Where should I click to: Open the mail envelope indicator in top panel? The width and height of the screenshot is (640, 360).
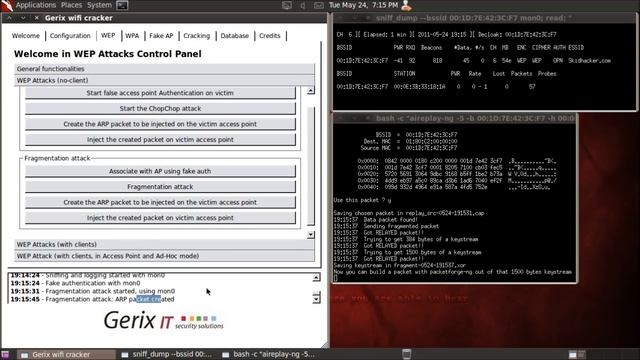(x=319, y=5)
